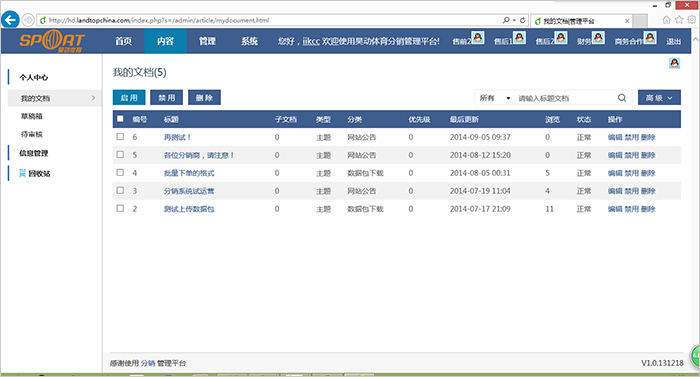Screen dimensions: 700x377
Task: Open document 测试上传数据包
Action: pos(189,209)
